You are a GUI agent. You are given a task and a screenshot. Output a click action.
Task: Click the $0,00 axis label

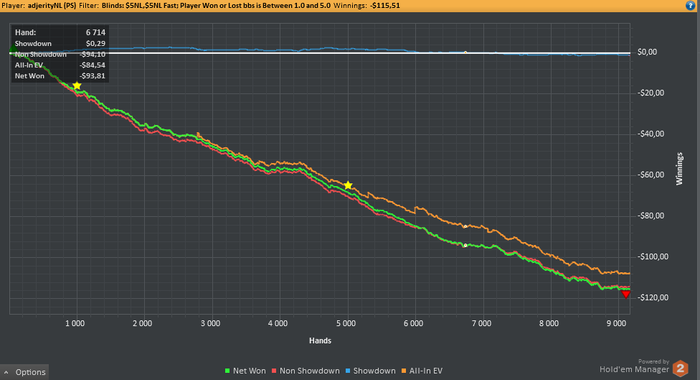click(647, 52)
